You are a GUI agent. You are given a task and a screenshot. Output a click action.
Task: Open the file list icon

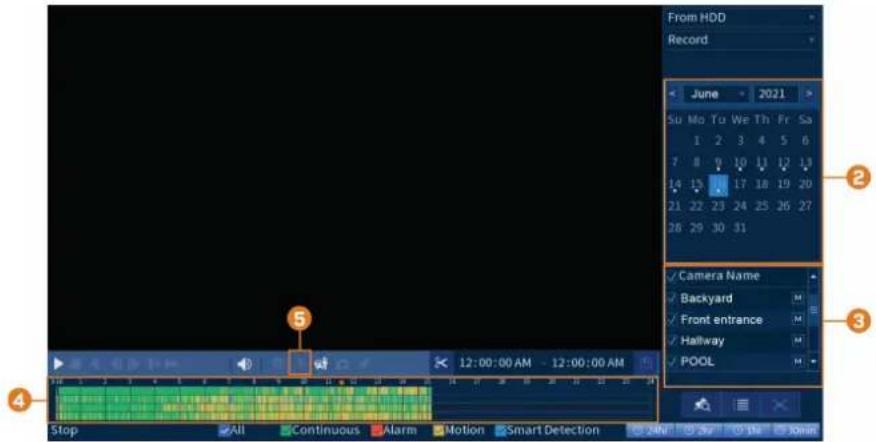[741, 405]
